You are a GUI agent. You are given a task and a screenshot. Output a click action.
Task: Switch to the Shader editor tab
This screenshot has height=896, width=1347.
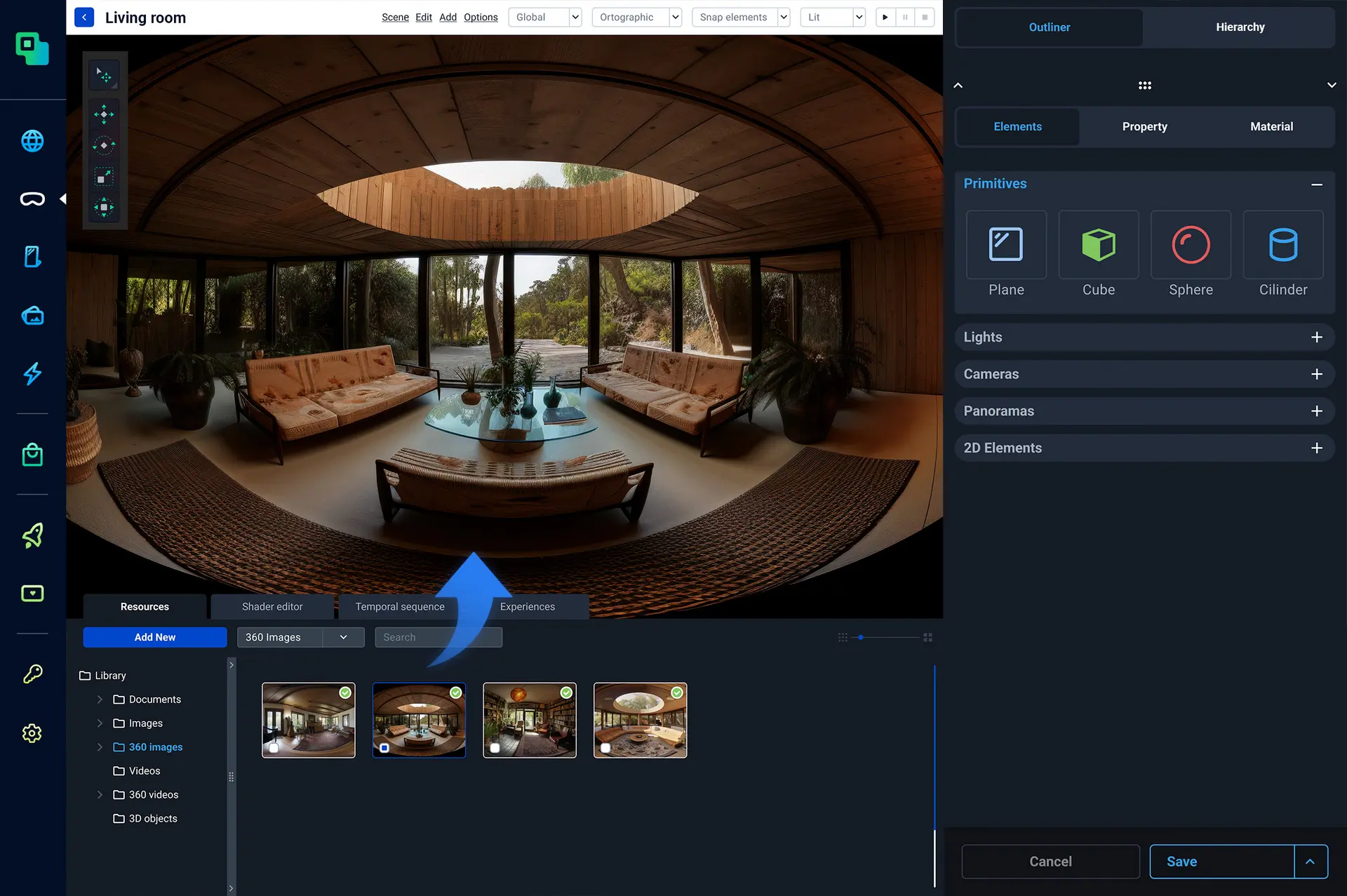[x=272, y=606]
